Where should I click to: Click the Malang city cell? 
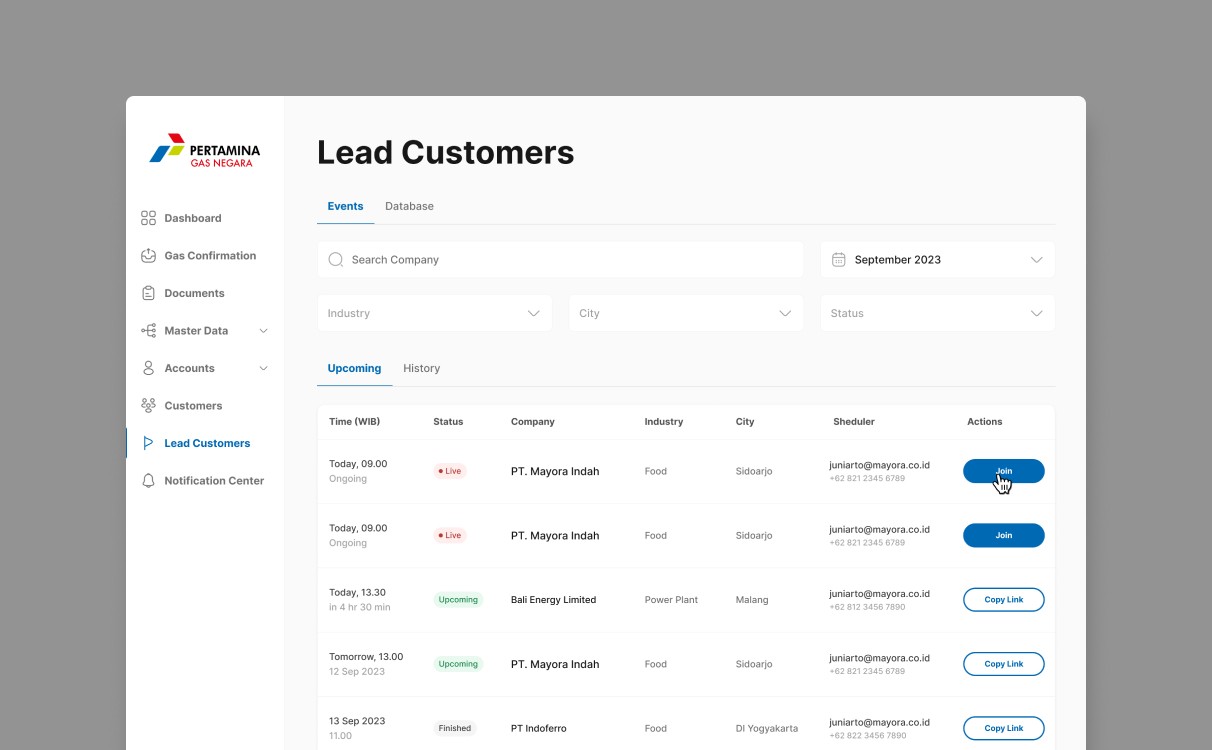click(752, 600)
